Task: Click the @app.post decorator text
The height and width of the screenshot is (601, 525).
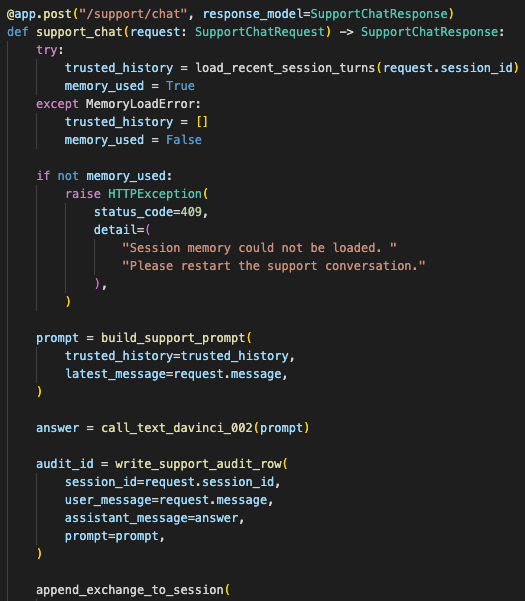Action: coord(39,14)
